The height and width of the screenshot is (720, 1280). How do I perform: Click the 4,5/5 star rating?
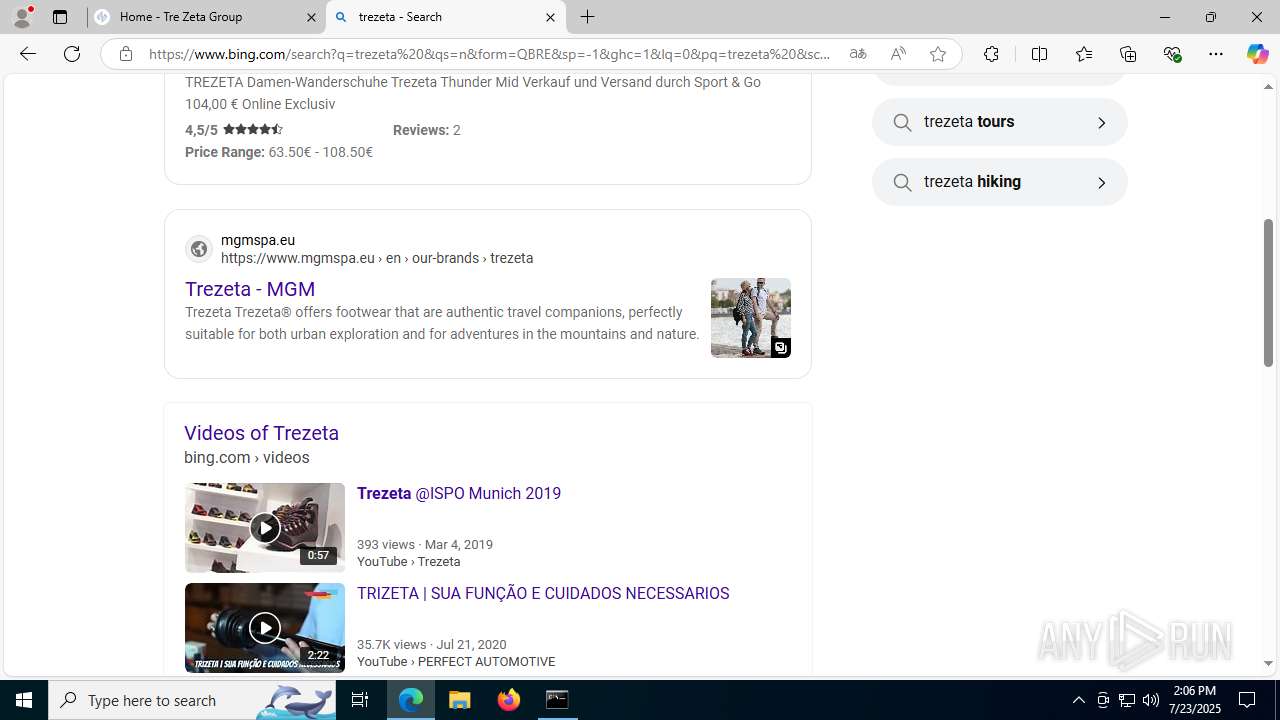[234, 130]
